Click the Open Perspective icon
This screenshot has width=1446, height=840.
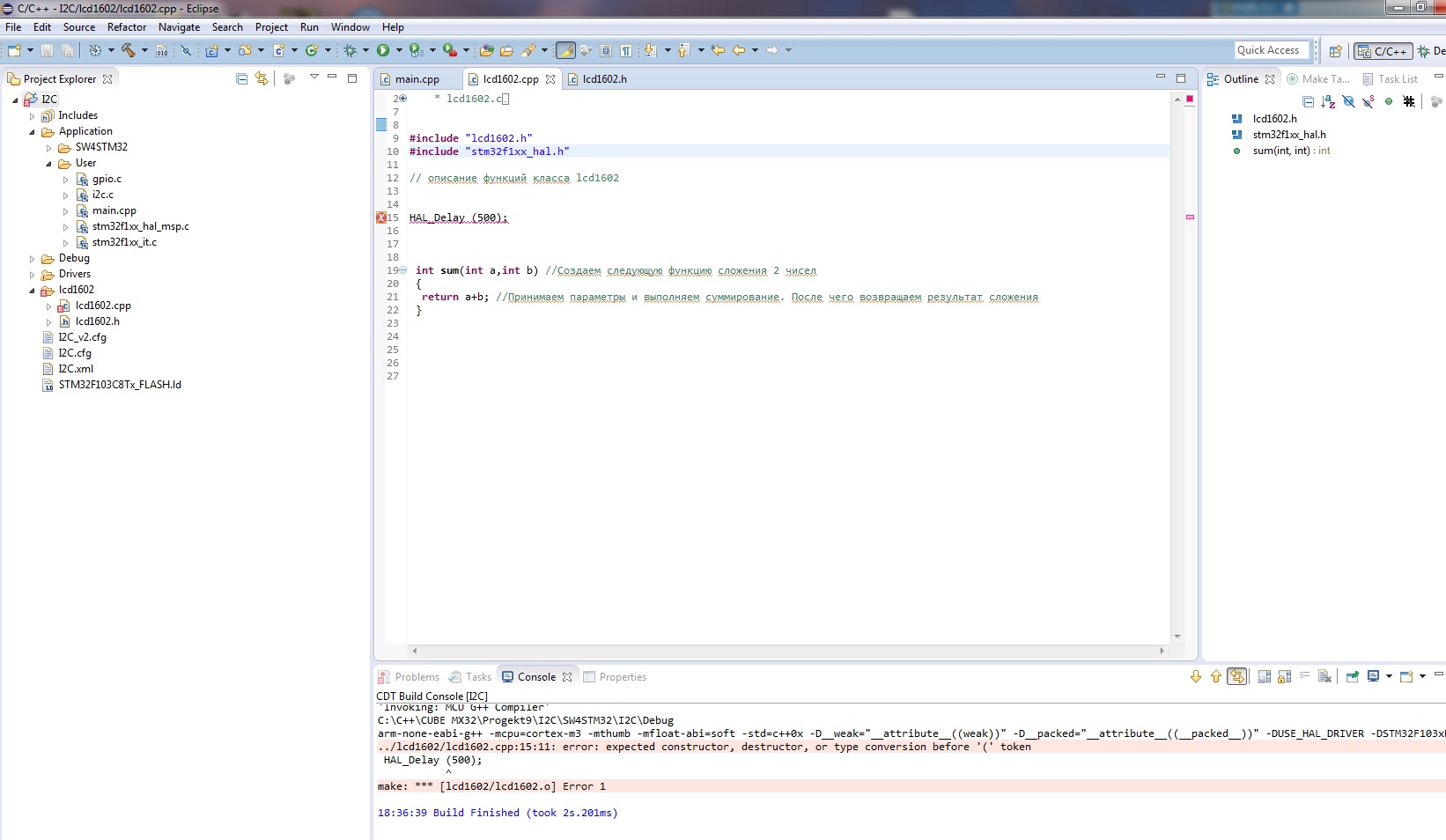pos(1335,51)
